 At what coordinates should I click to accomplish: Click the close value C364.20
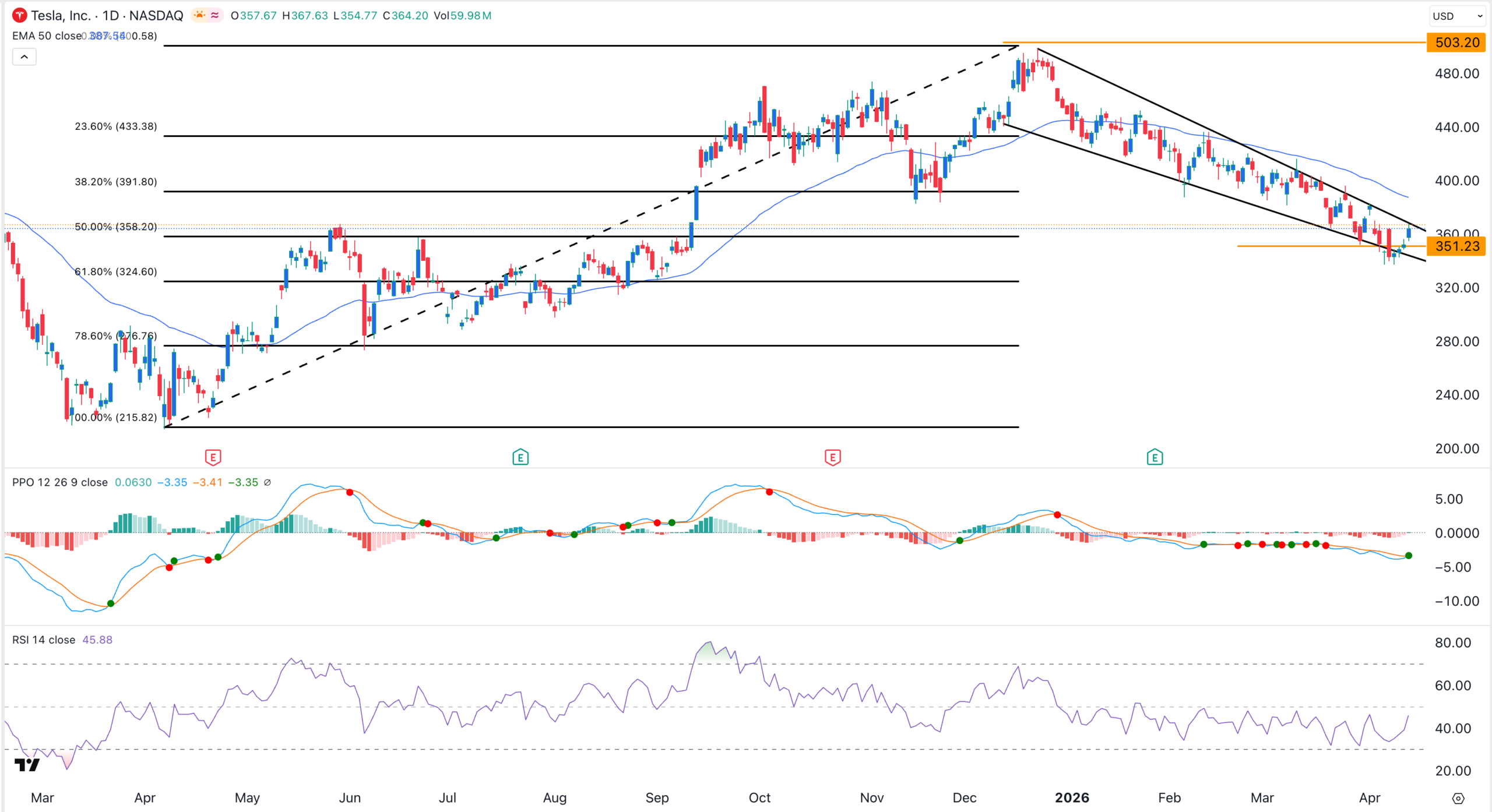pos(406,16)
